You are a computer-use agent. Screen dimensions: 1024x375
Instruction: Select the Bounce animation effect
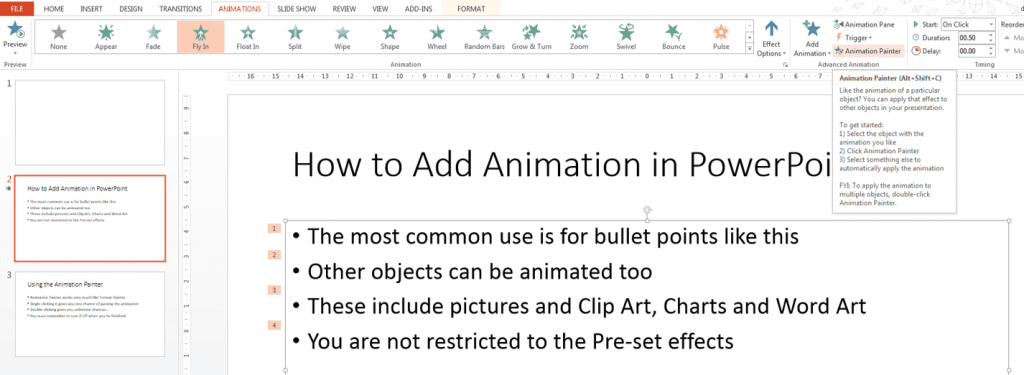(673, 37)
